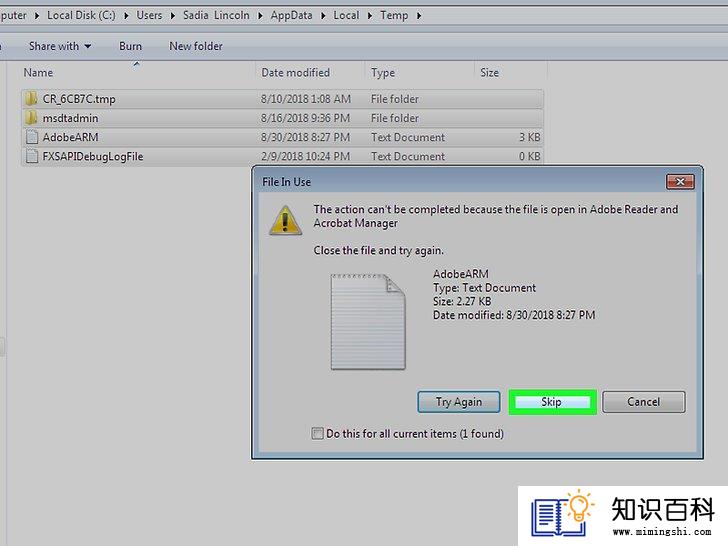Select the CR_6CB7C.tmp folder icon
The height and width of the screenshot is (546, 728).
click(x=31, y=99)
